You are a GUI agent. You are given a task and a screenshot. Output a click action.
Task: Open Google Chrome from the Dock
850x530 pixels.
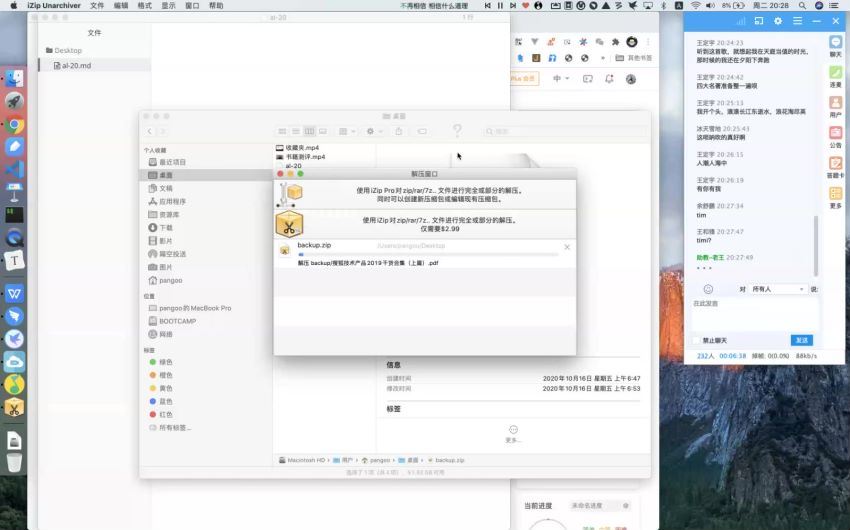coord(14,125)
